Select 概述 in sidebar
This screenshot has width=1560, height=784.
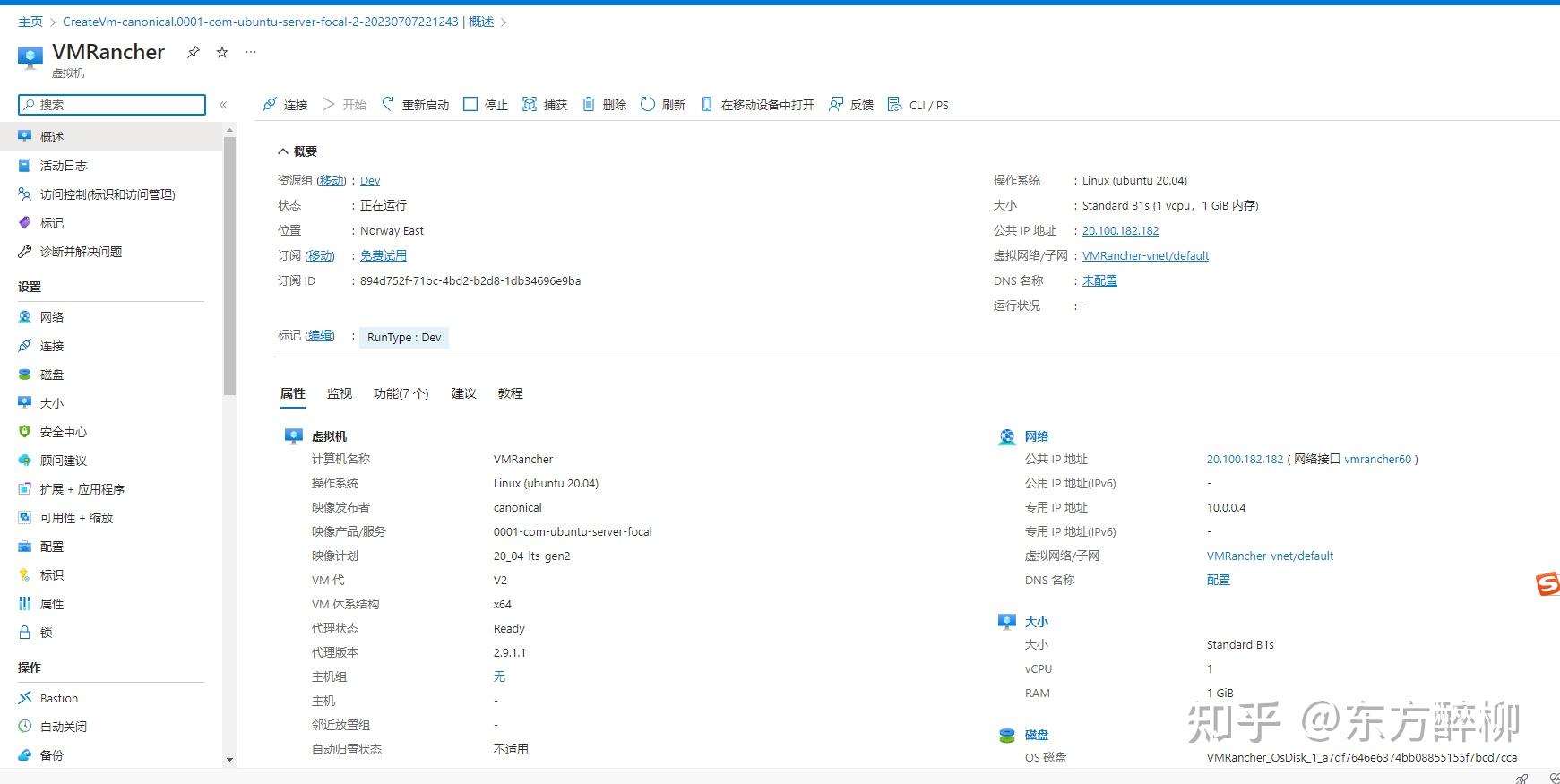pyautogui.click(x=111, y=137)
